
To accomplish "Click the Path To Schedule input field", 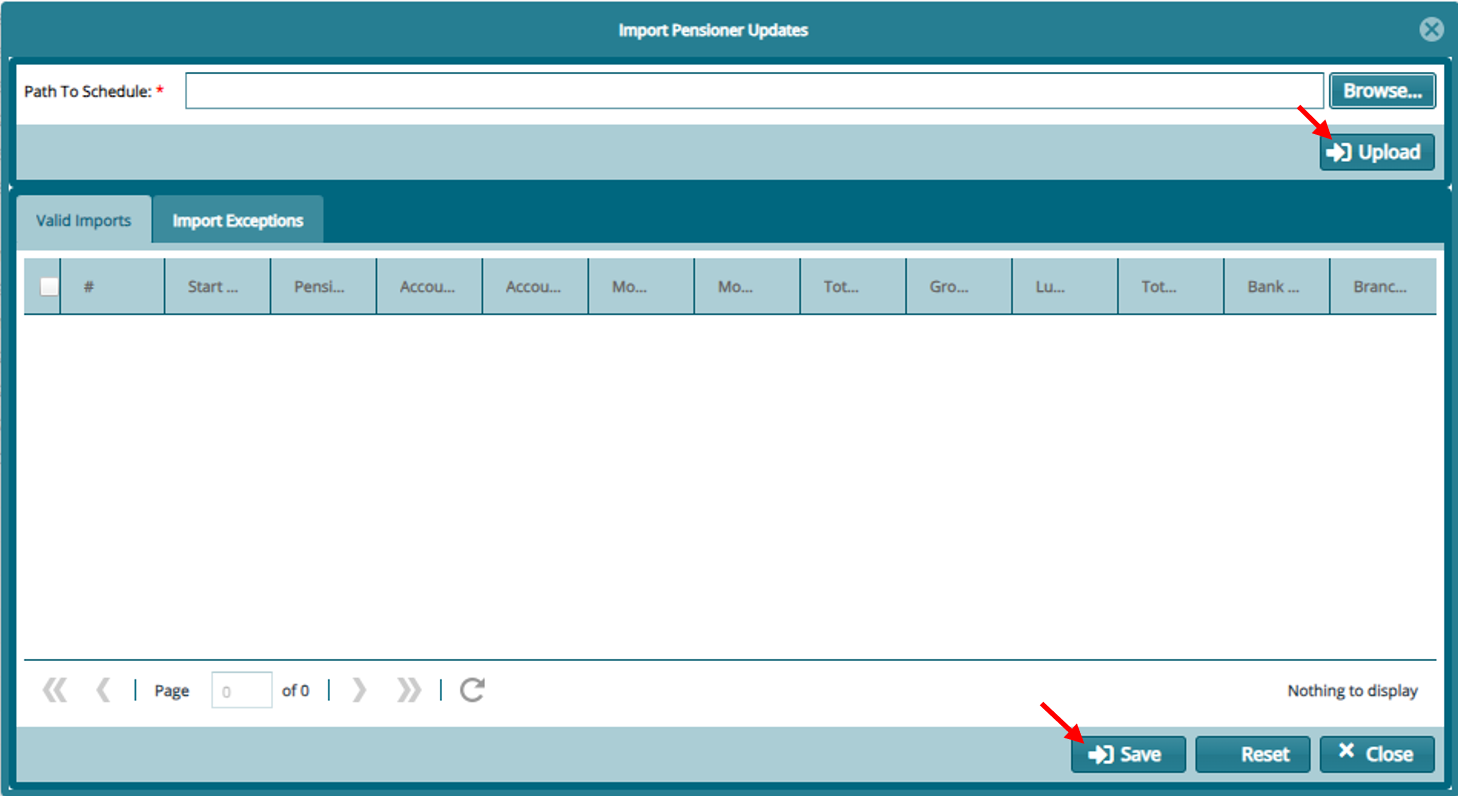I will 754,91.
